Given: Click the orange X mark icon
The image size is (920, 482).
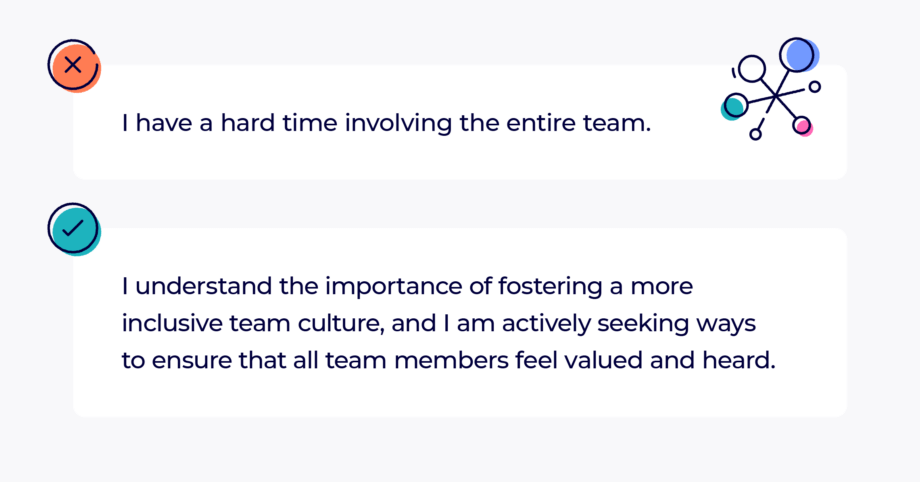Looking at the screenshot, I should [x=72, y=66].
